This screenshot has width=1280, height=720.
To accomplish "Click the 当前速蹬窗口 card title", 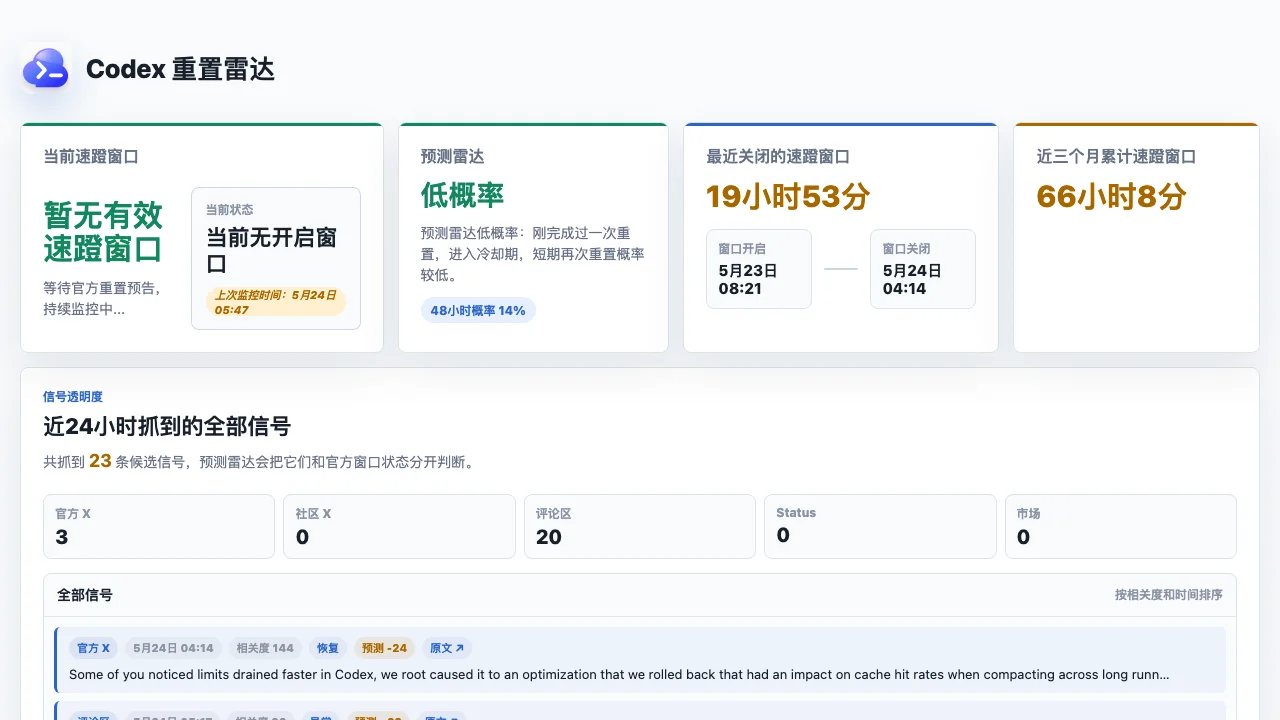I will click(x=91, y=157).
